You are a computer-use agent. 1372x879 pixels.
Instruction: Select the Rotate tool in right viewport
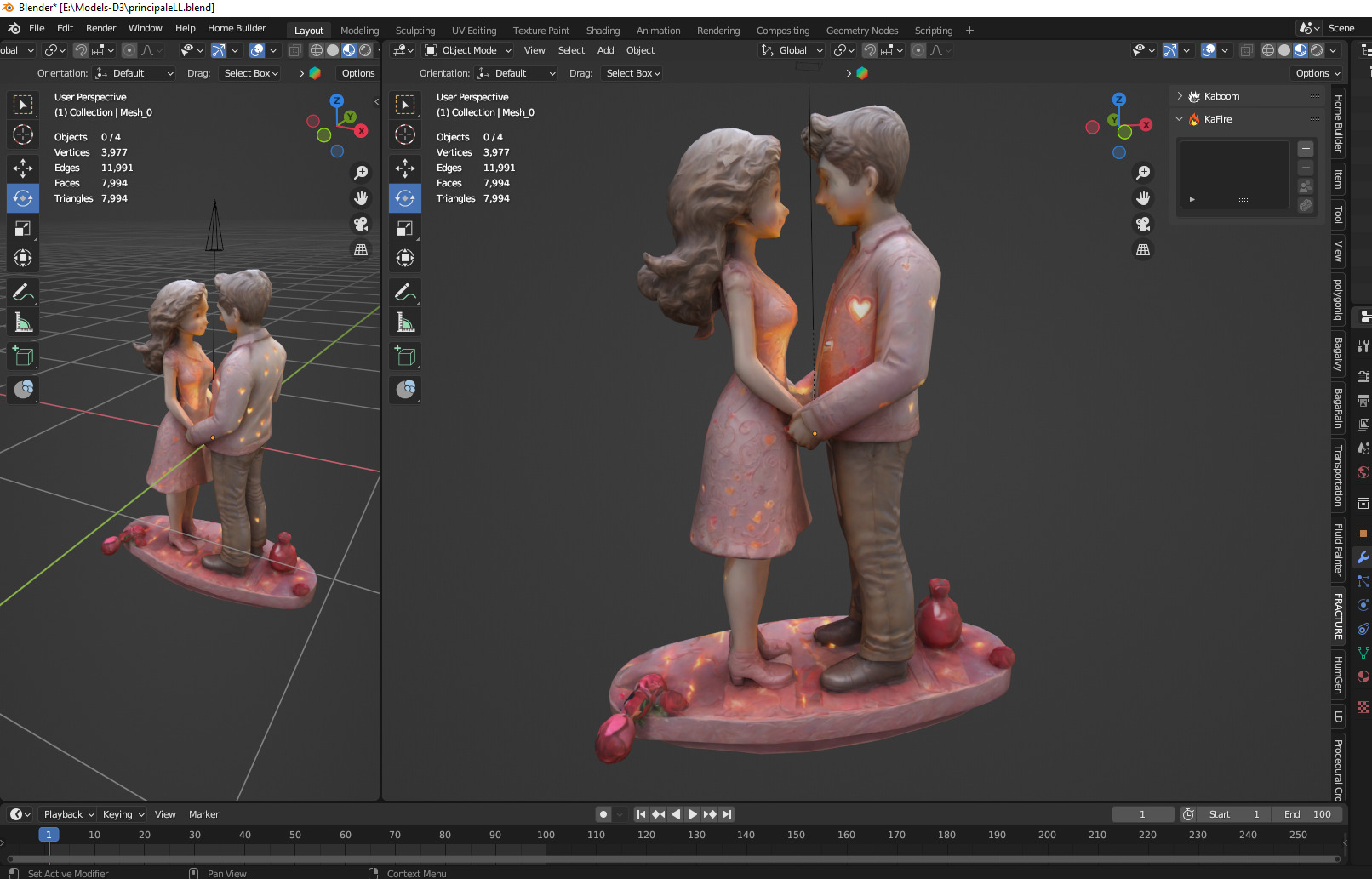point(405,198)
